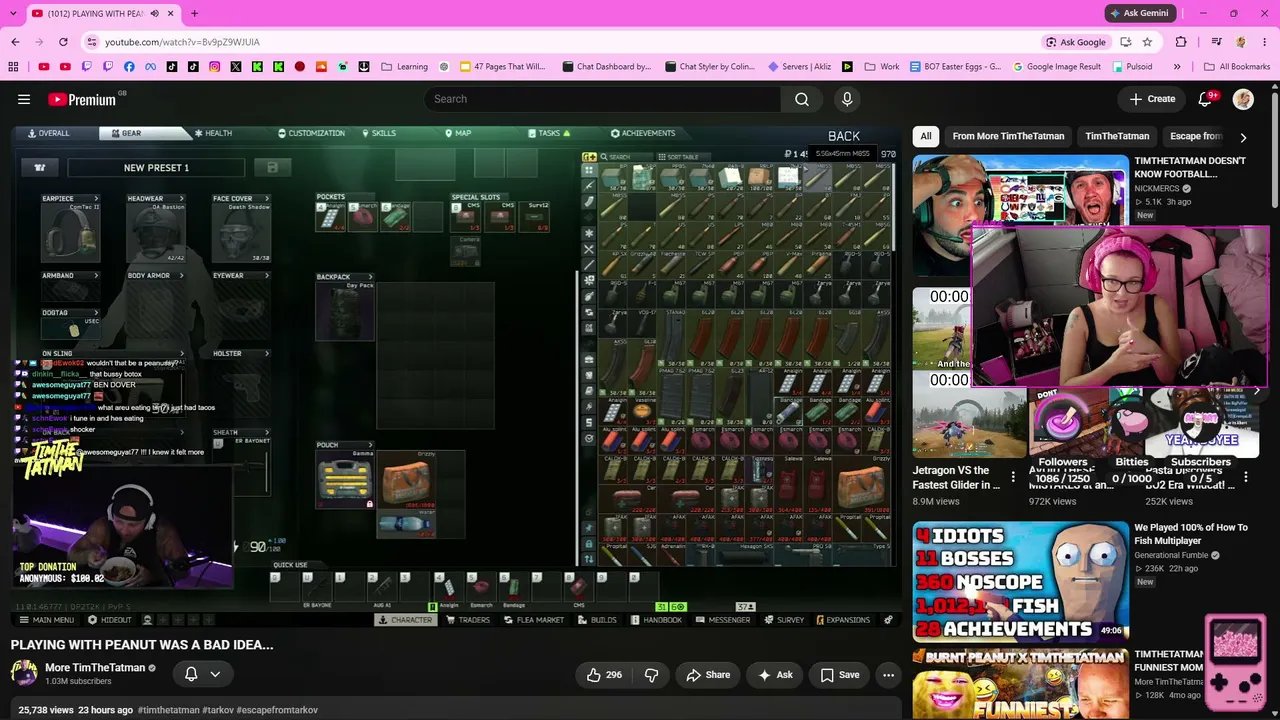Go to YouTube Premium home via logo

click(x=82, y=99)
